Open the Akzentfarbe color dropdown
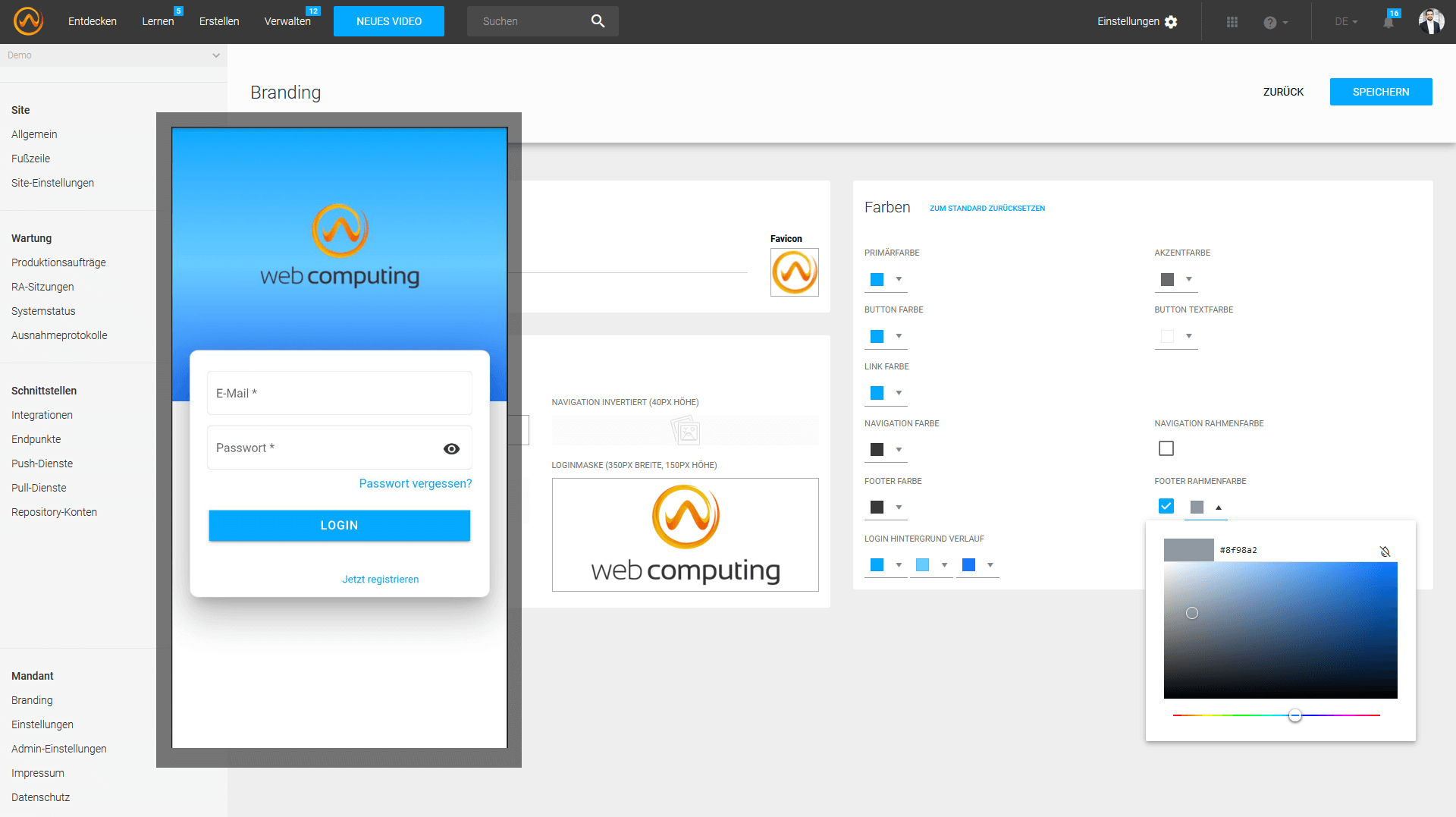Image resolution: width=1456 pixels, height=817 pixels. click(1189, 279)
